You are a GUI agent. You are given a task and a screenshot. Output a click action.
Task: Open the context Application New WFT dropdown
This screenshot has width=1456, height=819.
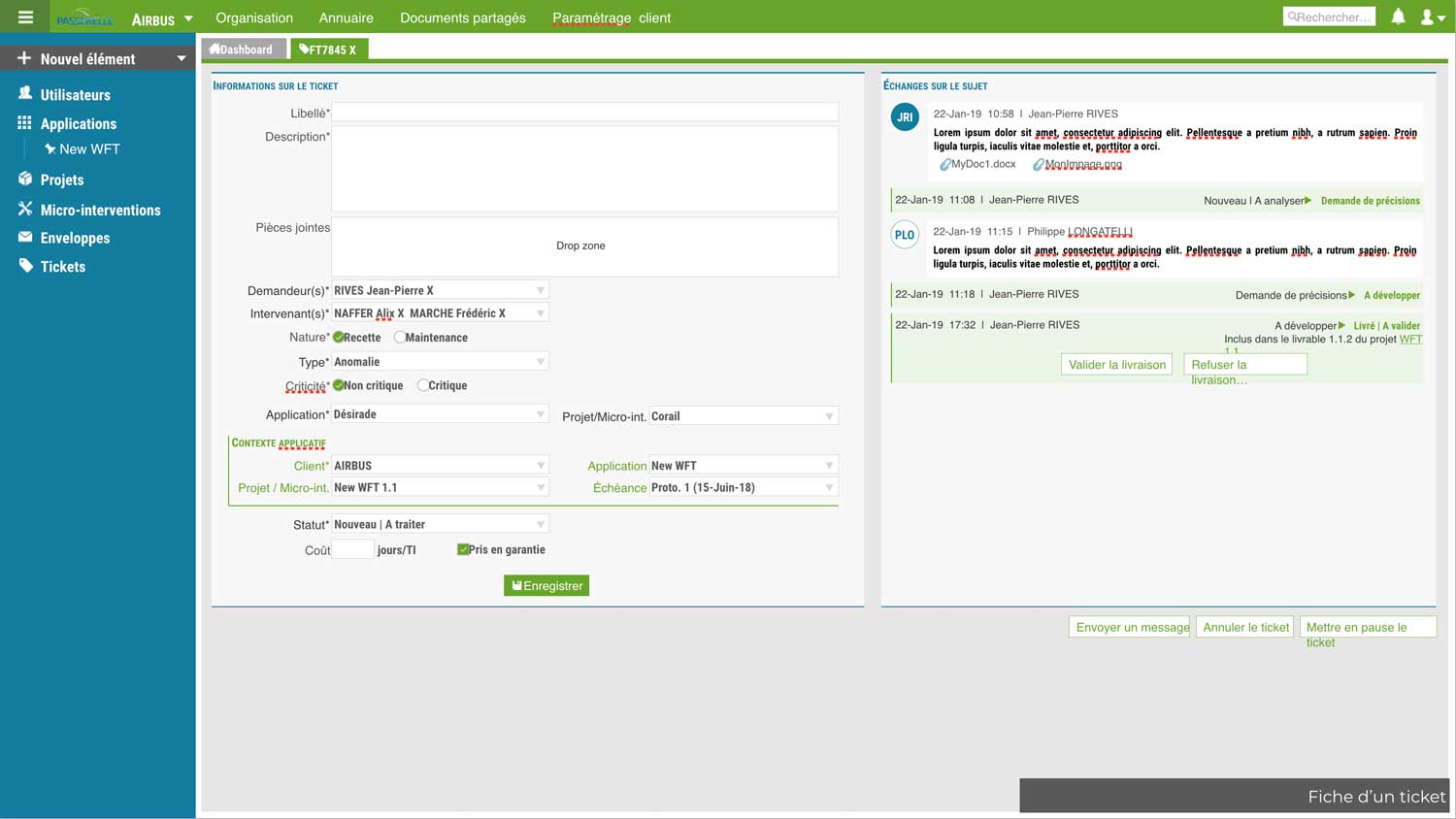click(x=744, y=466)
